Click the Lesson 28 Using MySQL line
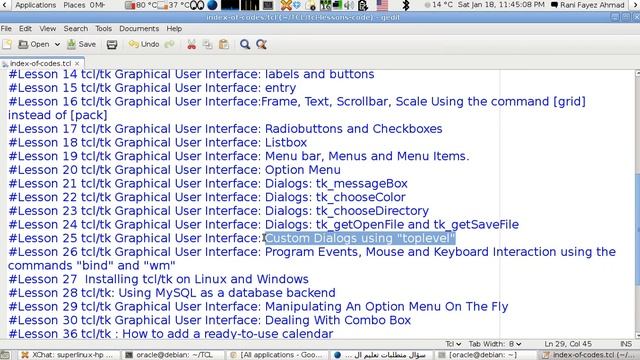 click(172, 293)
